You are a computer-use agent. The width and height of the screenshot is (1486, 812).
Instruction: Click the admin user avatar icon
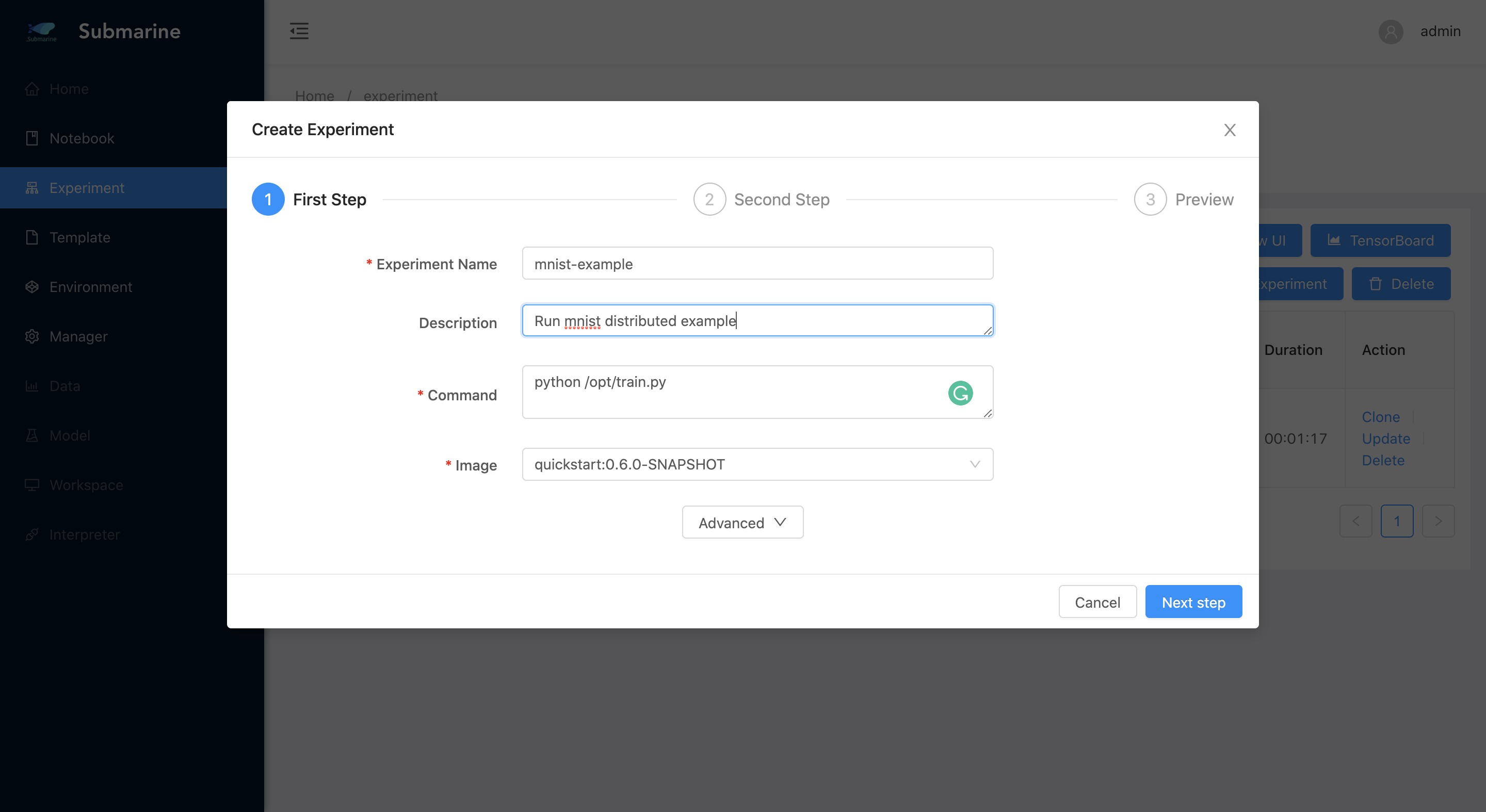tap(1390, 31)
